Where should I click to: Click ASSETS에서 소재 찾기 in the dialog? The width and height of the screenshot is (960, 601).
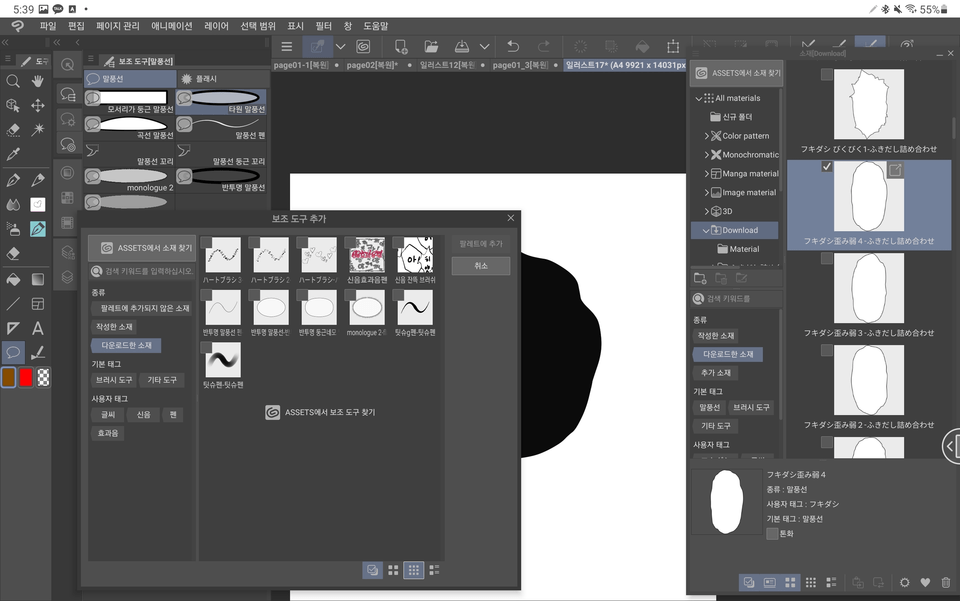(142, 248)
